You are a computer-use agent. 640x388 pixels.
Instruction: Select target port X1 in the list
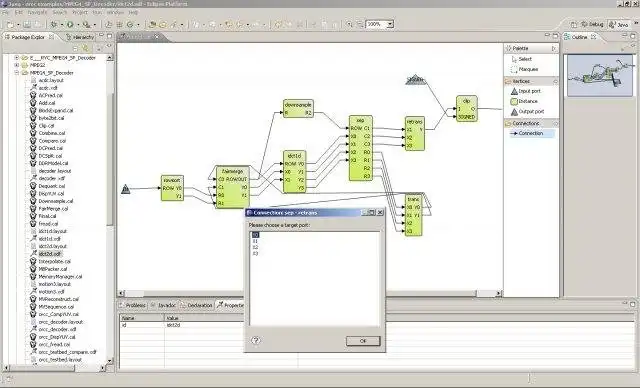256,241
